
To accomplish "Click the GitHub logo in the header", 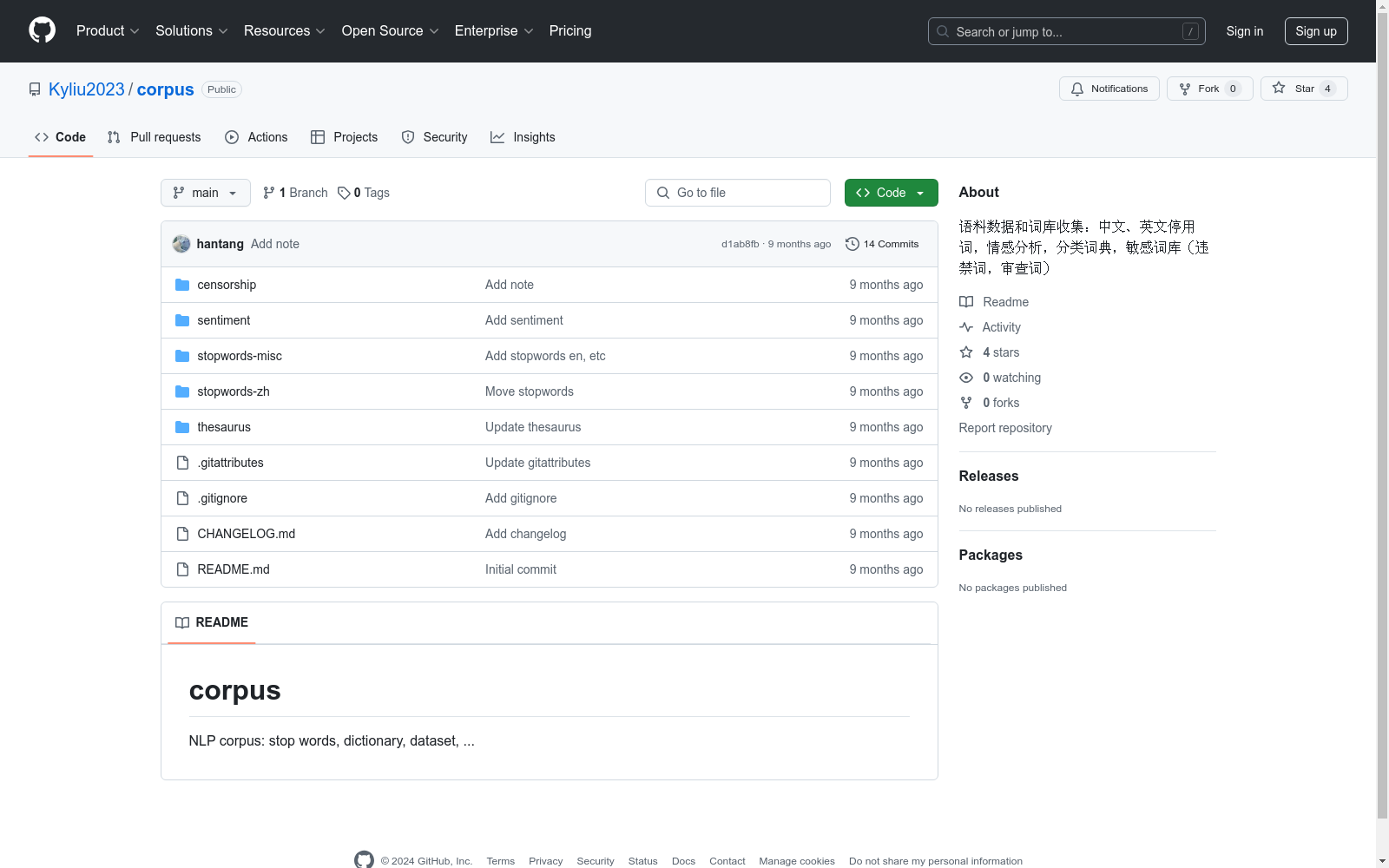I will pos(42,30).
